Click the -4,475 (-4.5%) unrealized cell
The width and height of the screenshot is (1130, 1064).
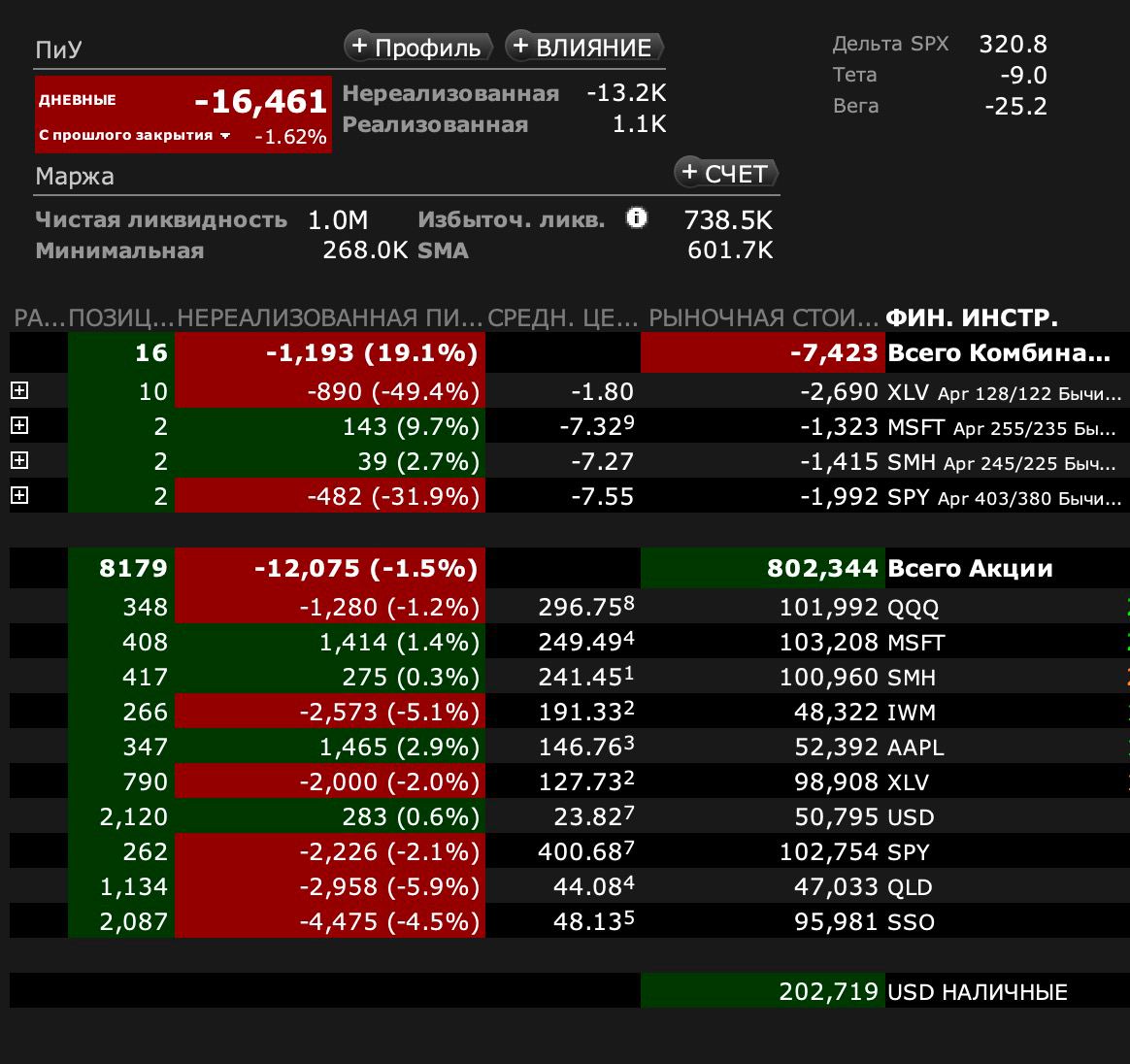coord(330,921)
